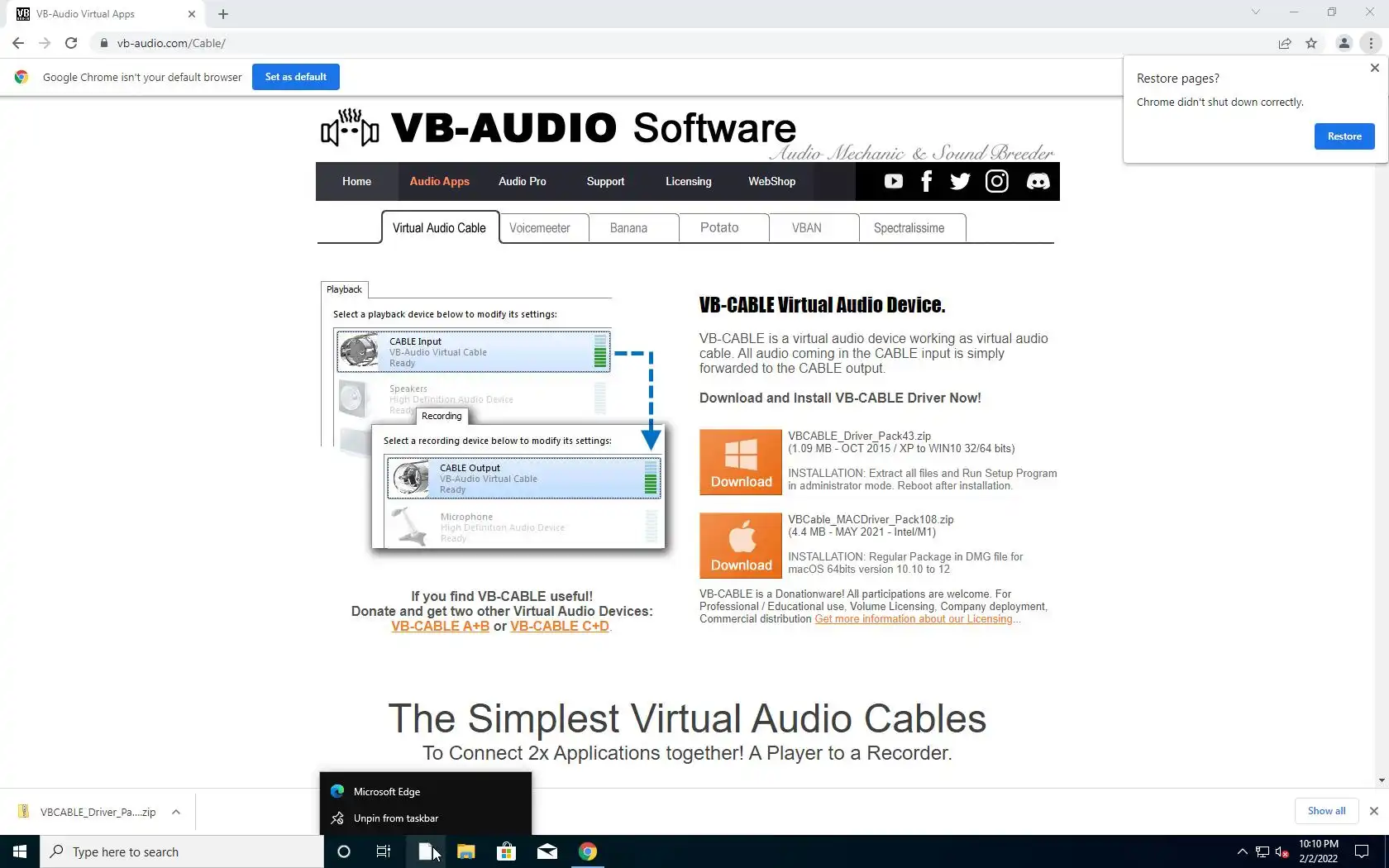1389x868 pixels.
Task: Bookmark this page with the star icon
Action: click(1311, 43)
